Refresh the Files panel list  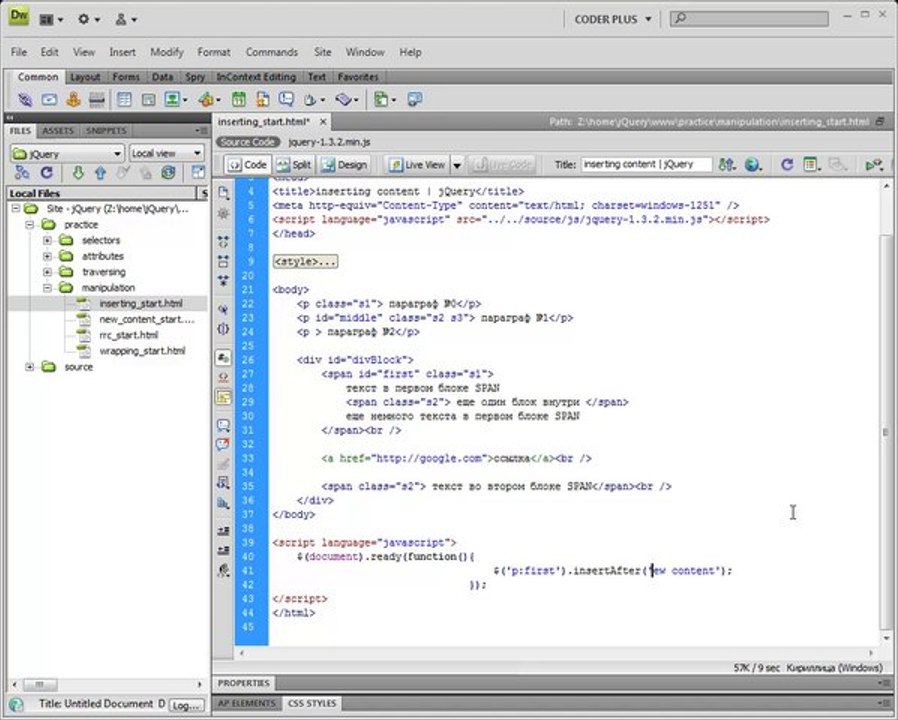[x=46, y=172]
